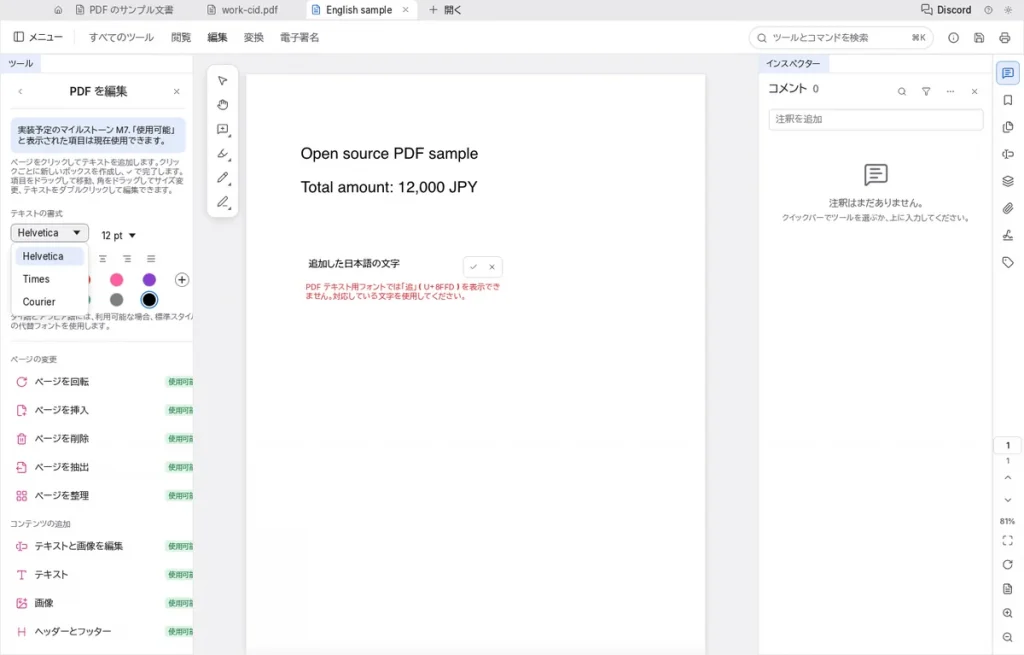Rotate view with the circular arrow icon
Viewport: 1024px width, 655px height.
[1008, 565]
